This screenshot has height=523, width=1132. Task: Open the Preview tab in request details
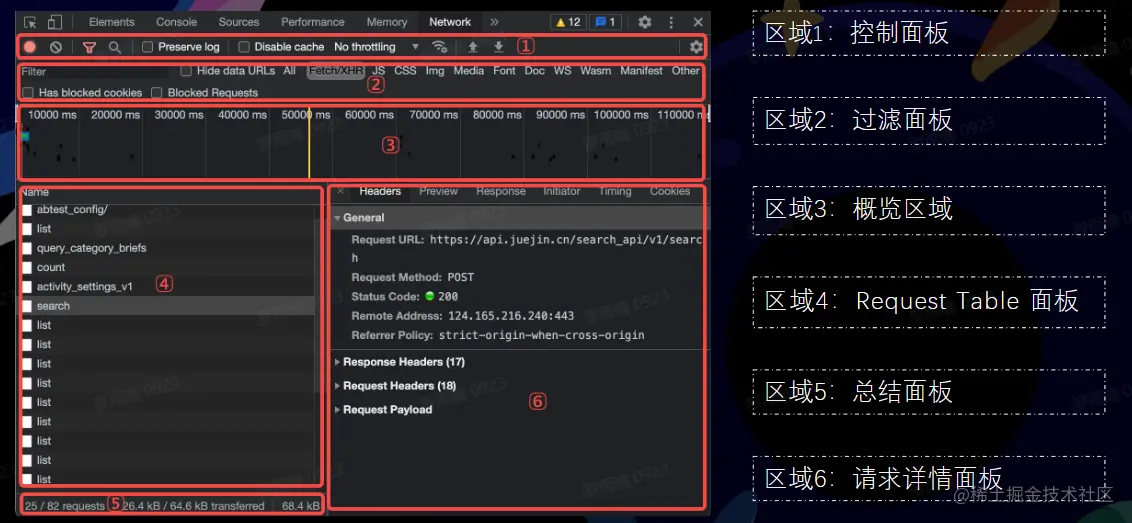click(438, 191)
